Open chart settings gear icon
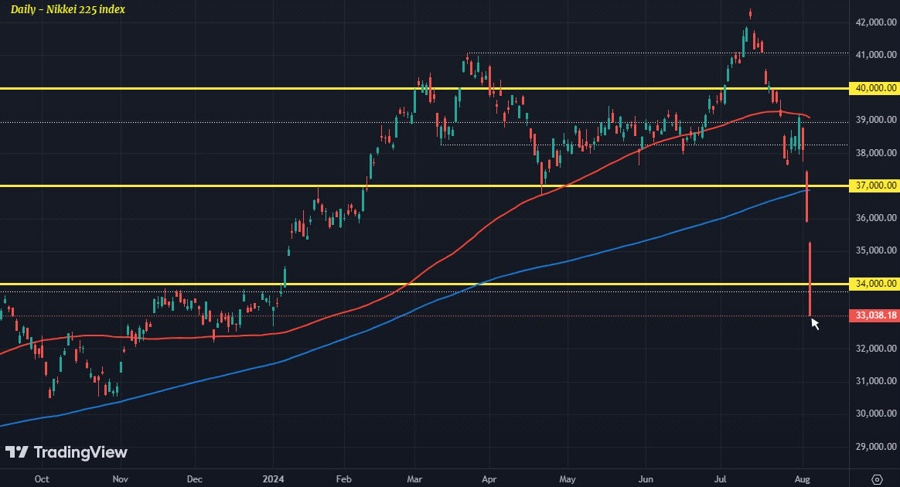This screenshot has height=487, width=900. [876, 479]
